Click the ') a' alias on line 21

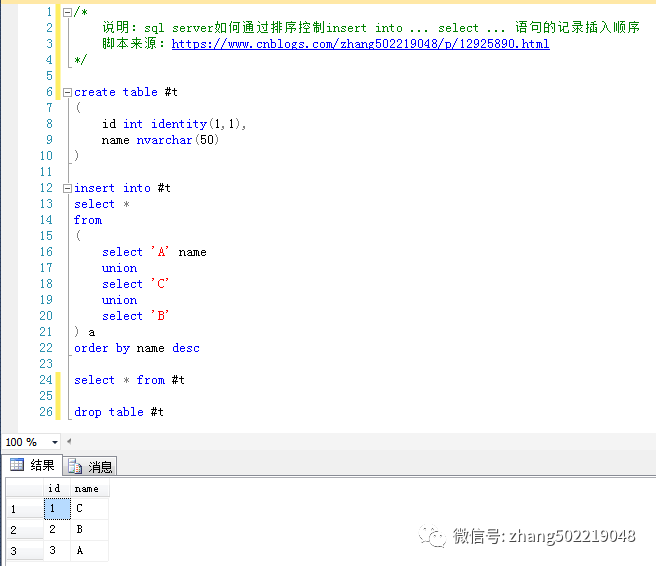[85, 332]
